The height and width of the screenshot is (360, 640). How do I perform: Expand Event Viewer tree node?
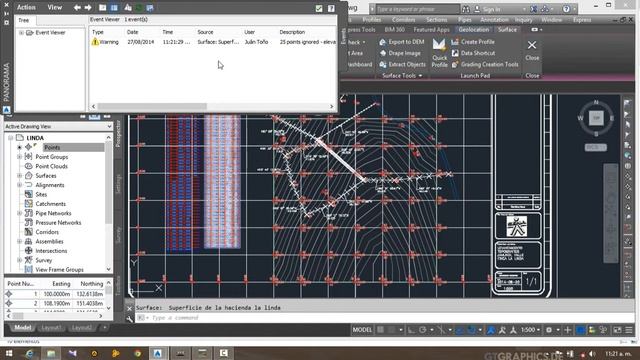point(21,32)
